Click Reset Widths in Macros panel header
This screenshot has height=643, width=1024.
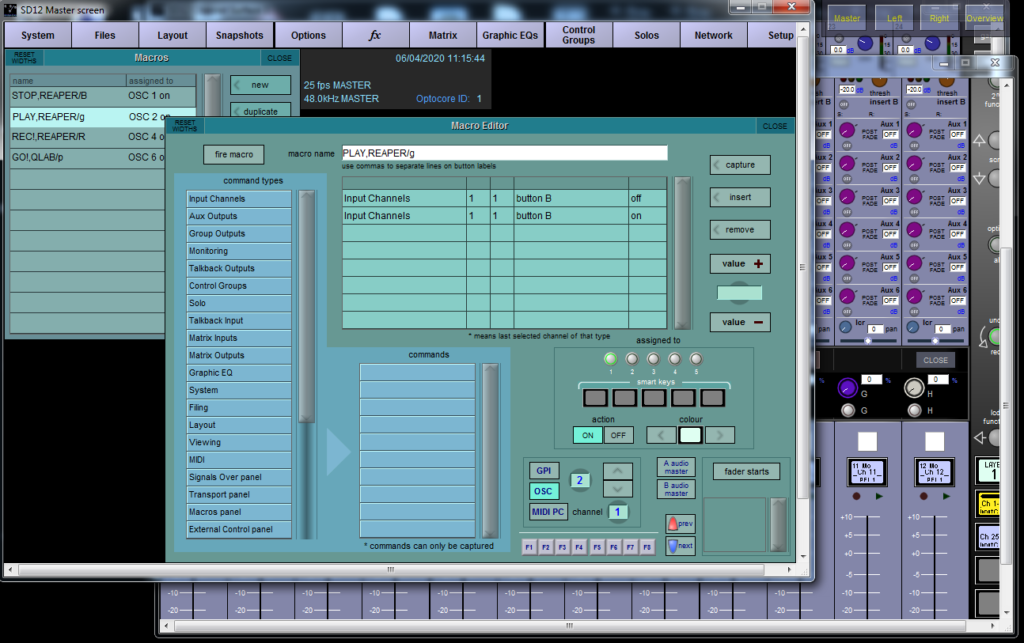[x=25, y=58]
